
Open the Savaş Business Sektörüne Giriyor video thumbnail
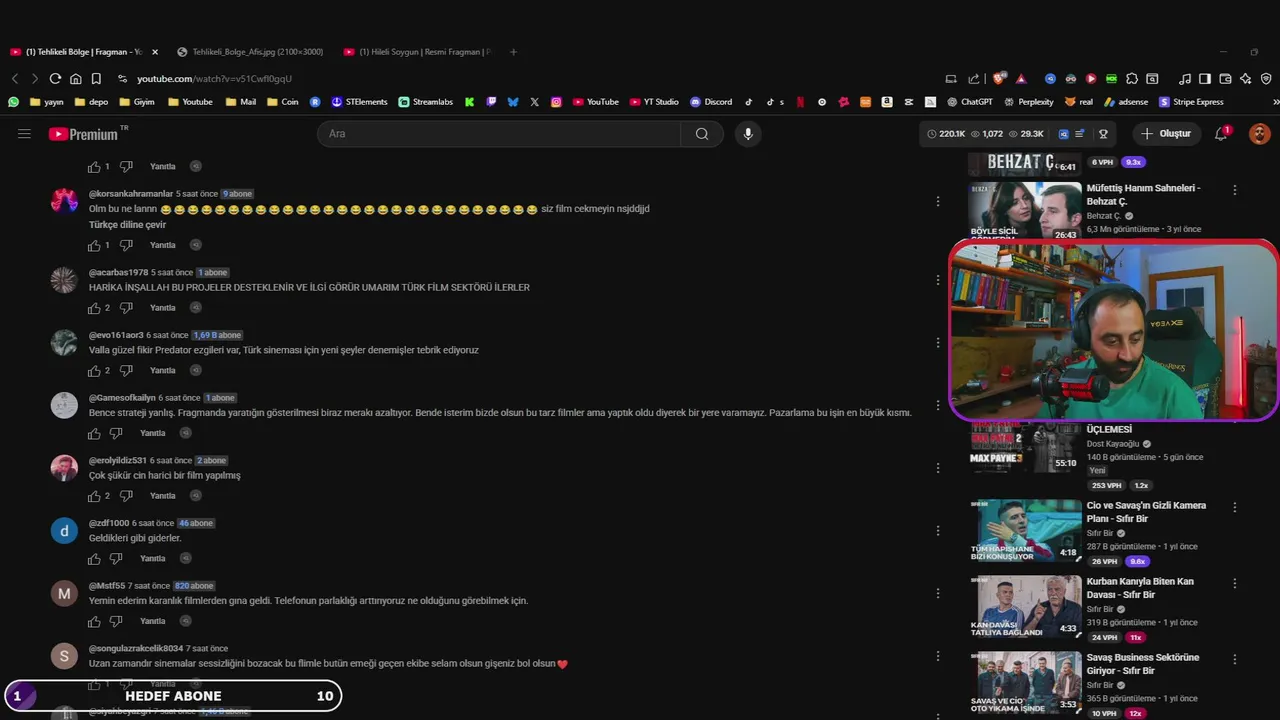tap(1025, 683)
